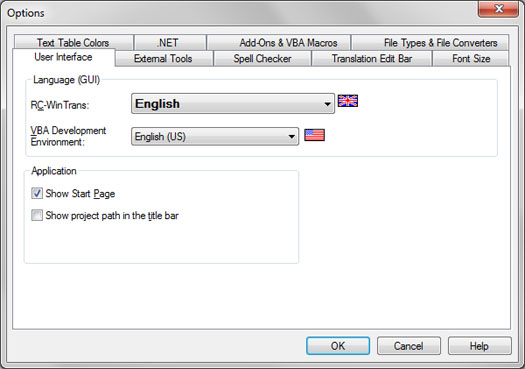
Task: Click the Language (GUI) group heading
Action: [x=67, y=80]
